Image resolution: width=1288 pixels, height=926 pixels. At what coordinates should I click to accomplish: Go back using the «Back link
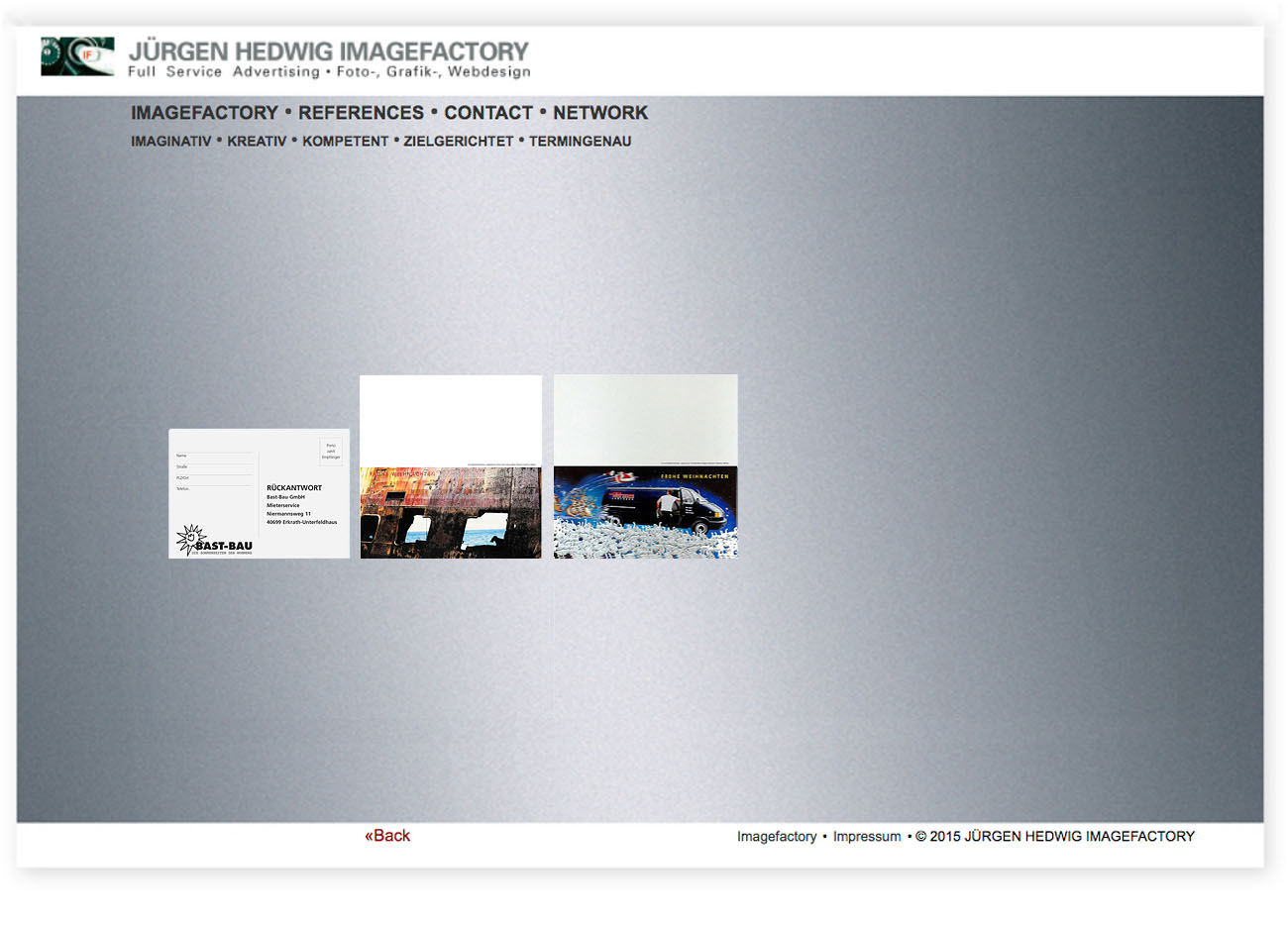pyautogui.click(x=387, y=836)
